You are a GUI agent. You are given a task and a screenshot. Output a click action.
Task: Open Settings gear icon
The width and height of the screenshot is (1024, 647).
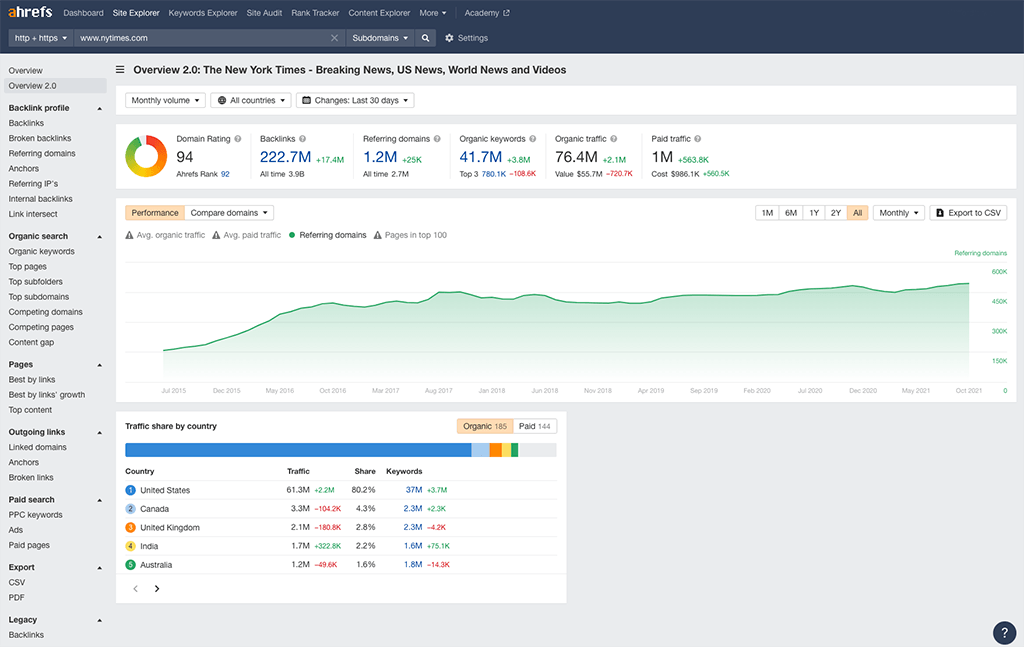[449, 38]
